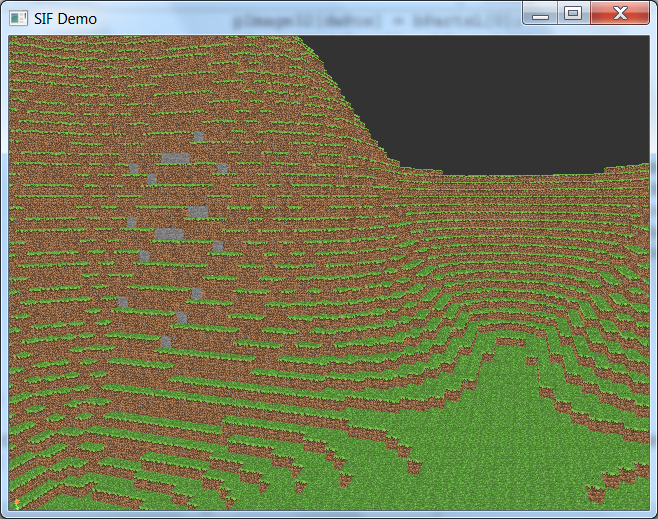
Task: Minimize the SIF Demo window
Action: pos(540,13)
